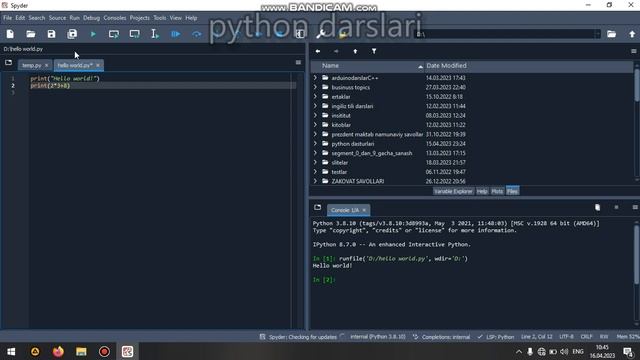640x360 pixels.
Task: Click the Open file toolbar icon
Action: (x=31, y=34)
